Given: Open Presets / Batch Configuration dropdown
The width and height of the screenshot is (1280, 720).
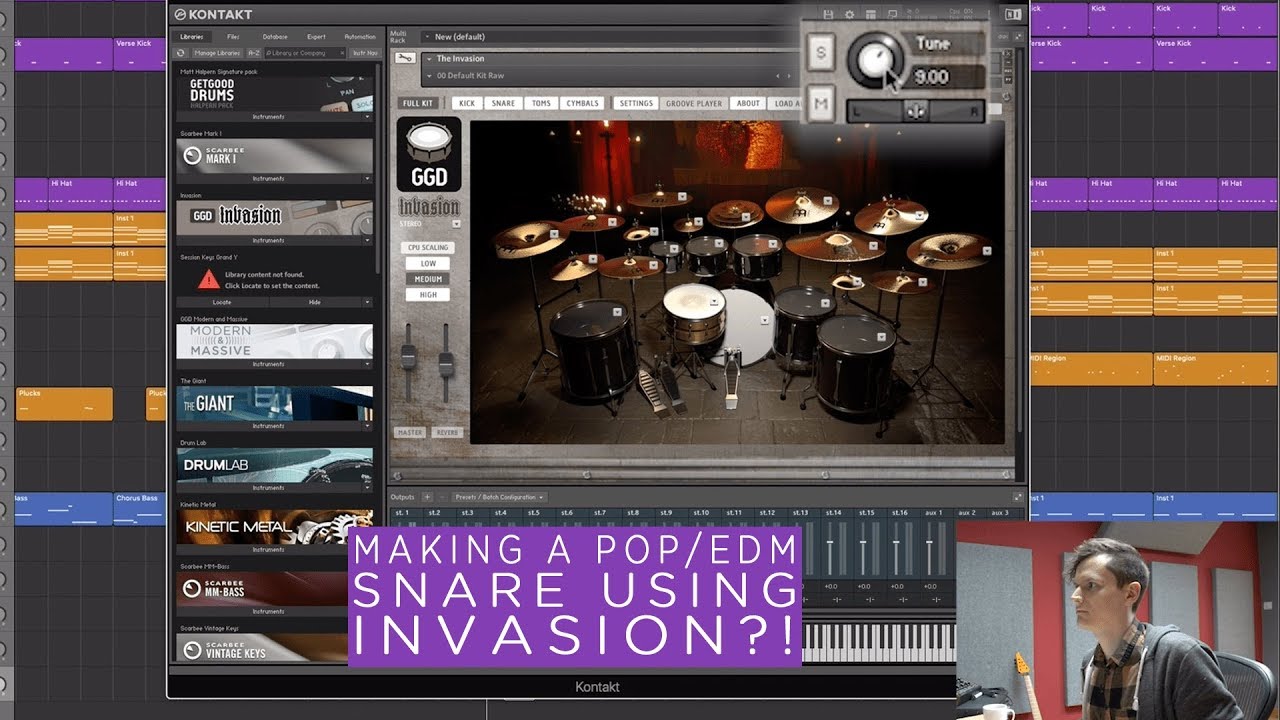Looking at the screenshot, I should tap(499, 497).
